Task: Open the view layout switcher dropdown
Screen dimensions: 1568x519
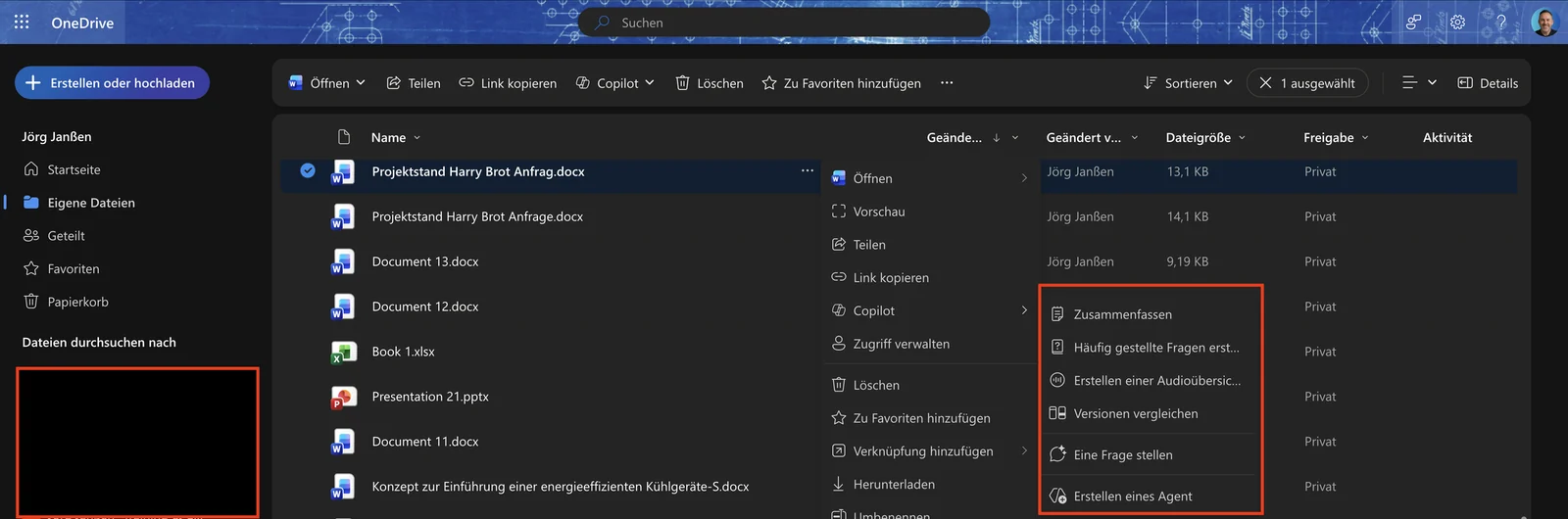Action: tap(1419, 83)
